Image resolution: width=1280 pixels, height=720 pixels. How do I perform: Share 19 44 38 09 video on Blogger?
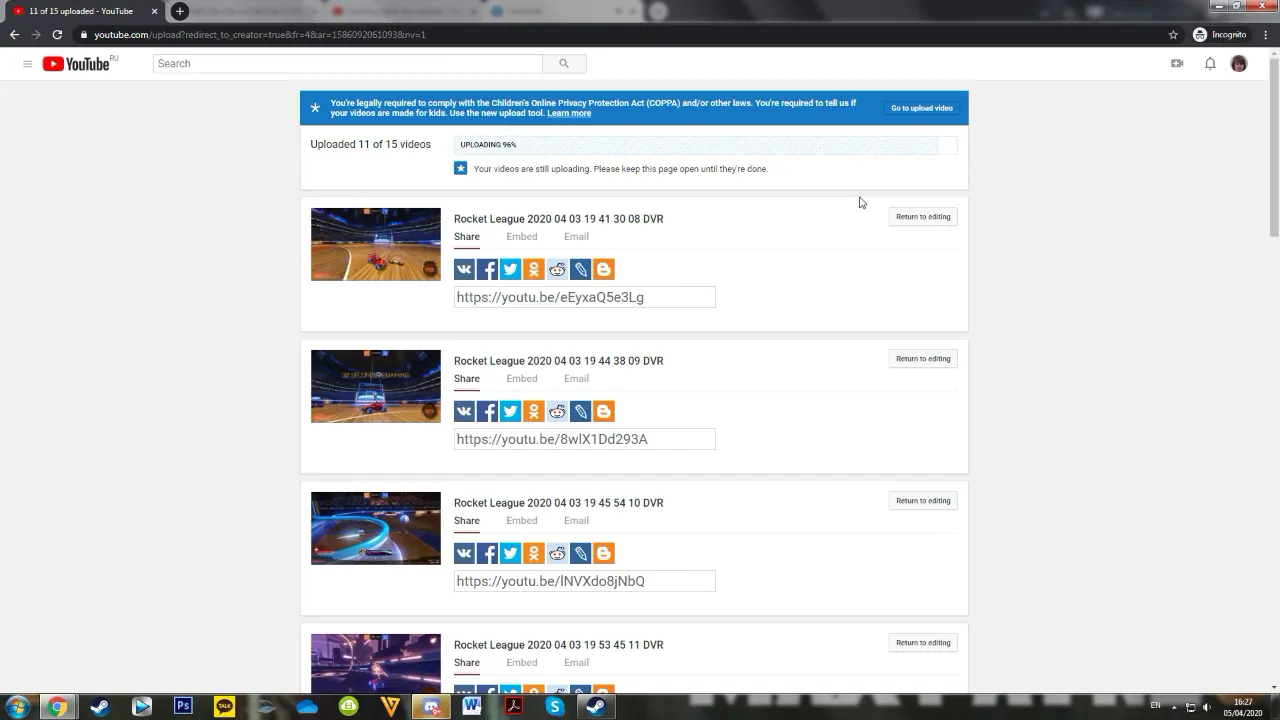604,411
